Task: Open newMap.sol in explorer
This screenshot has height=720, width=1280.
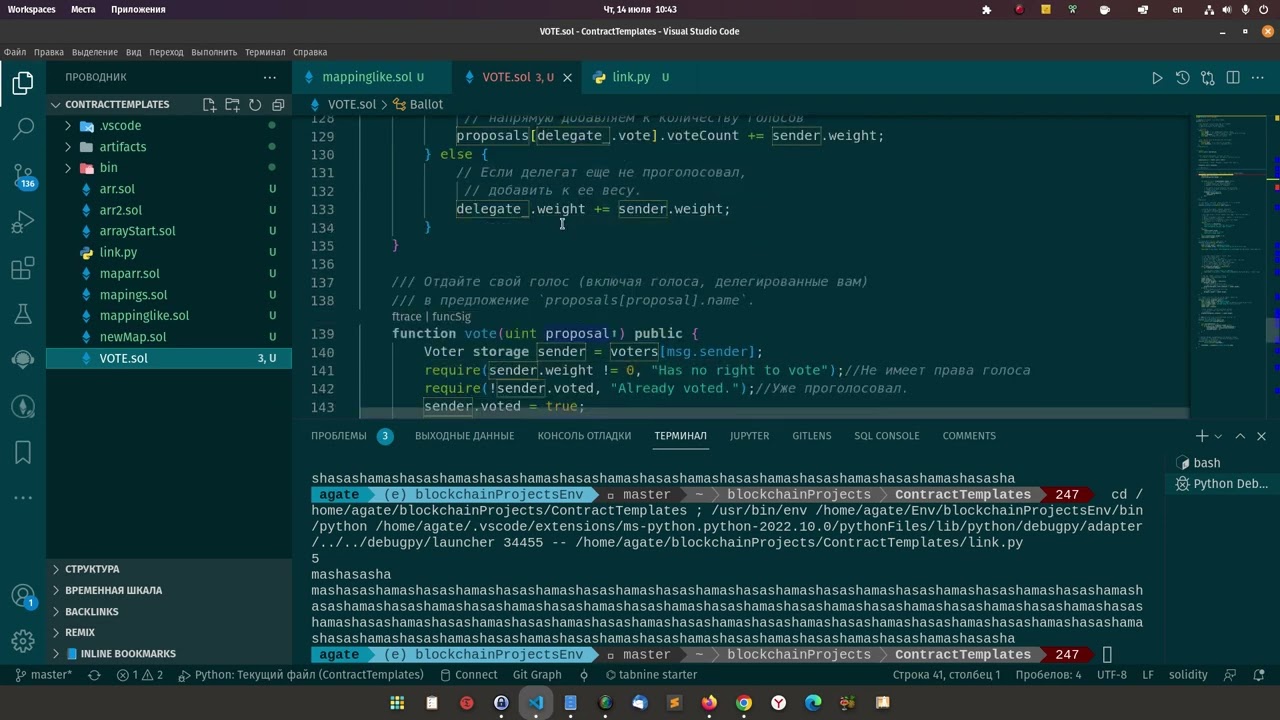Action: [169, 337]
